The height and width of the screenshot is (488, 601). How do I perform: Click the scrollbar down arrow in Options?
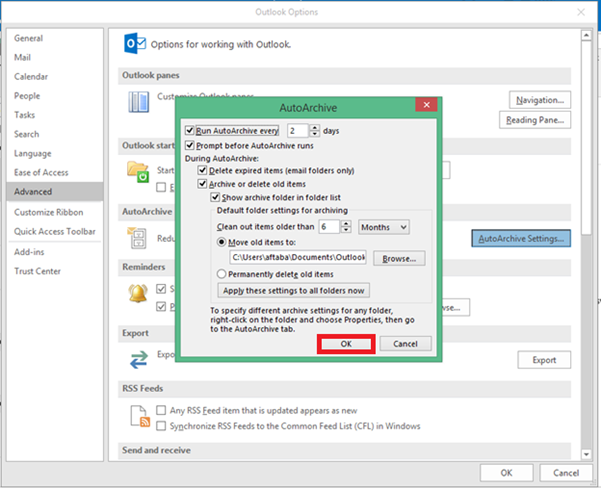pos(586,455)
